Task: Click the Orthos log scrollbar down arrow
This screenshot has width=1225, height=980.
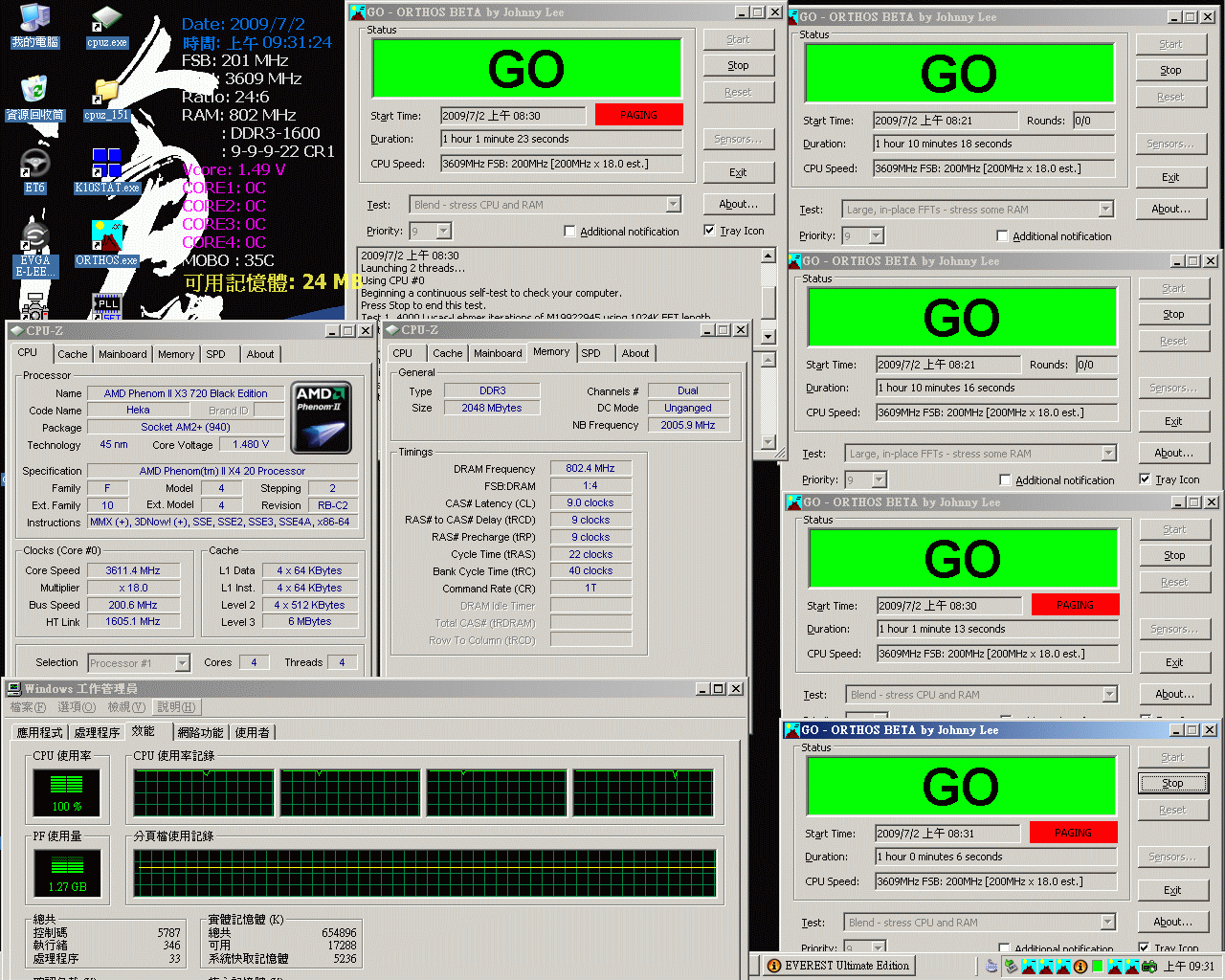Action: (768, 336)
